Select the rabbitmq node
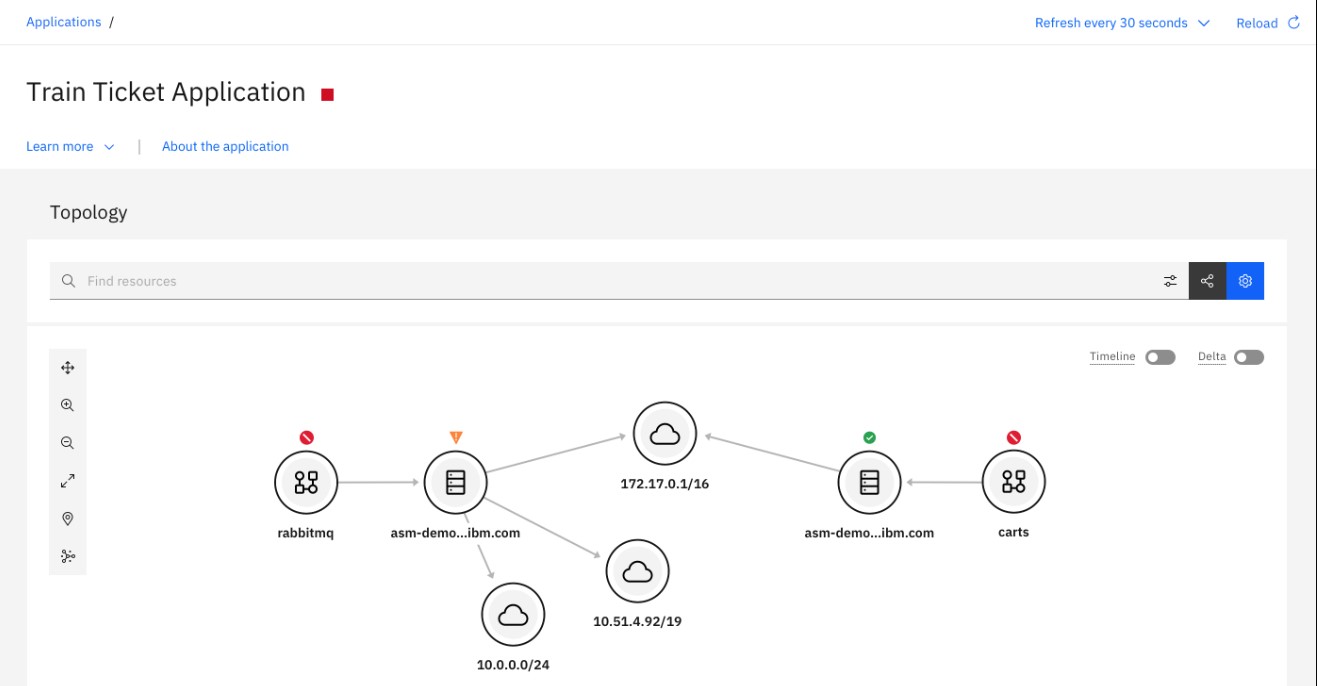1318x686 pixels. pos(306,482)
